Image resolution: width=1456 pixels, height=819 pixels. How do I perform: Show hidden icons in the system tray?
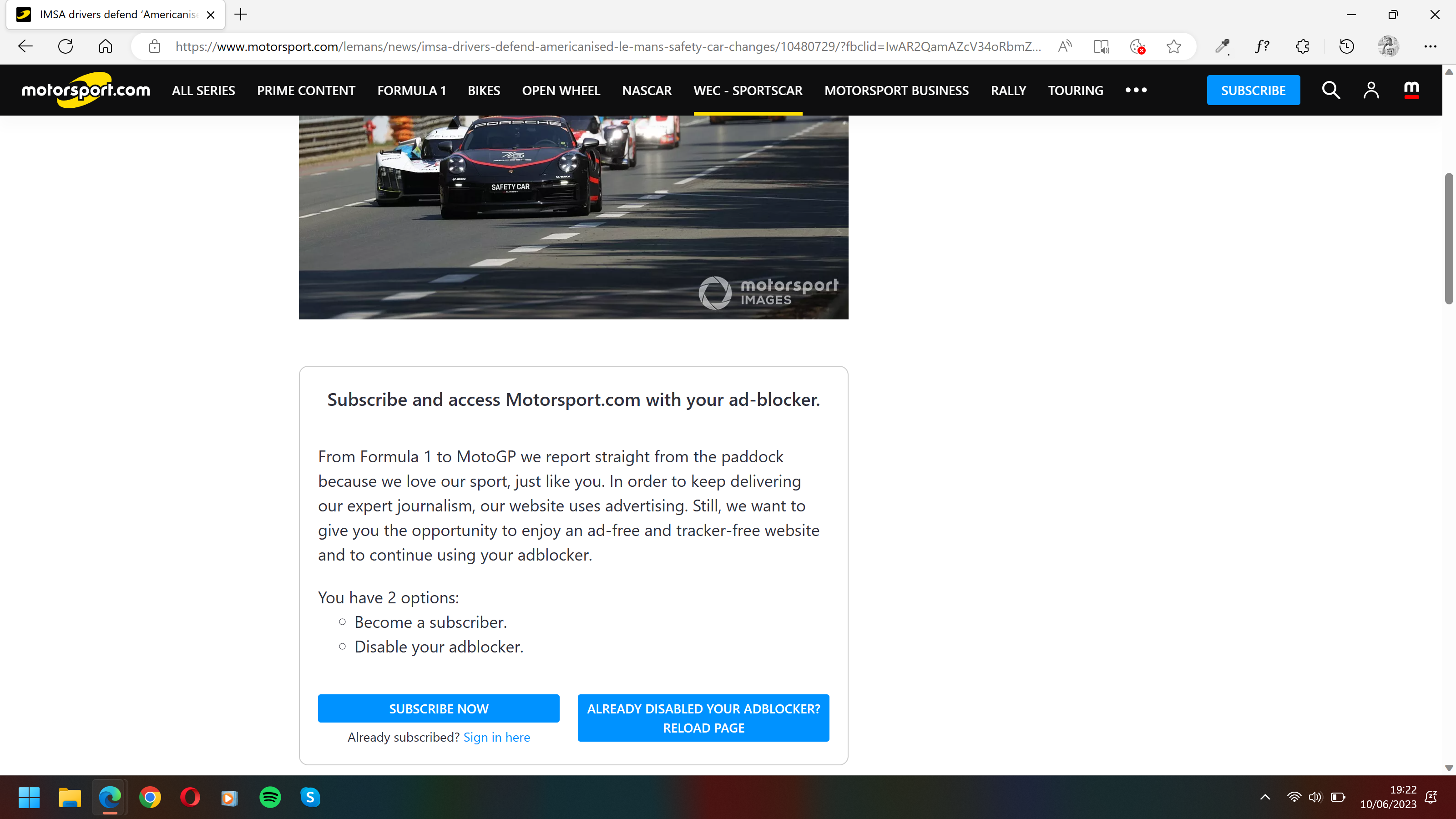tap(1265, 798)
